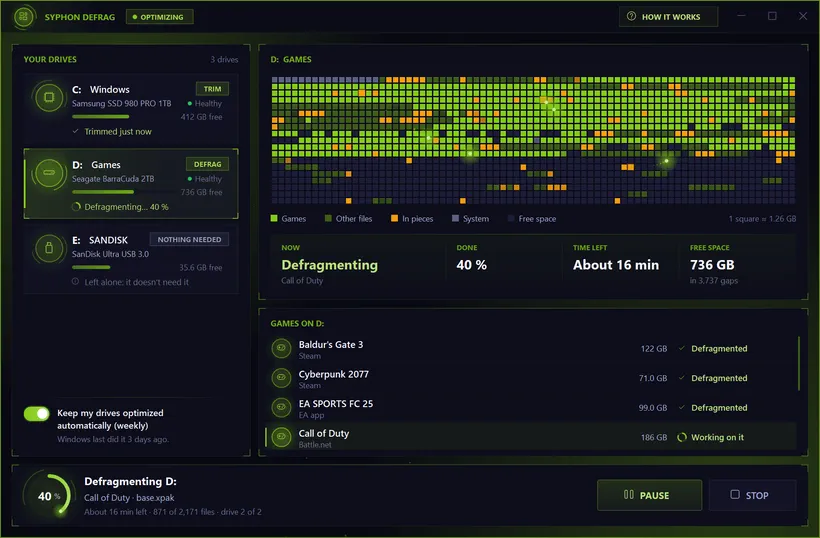820x538 pixels.
Task: Click the info icon beside Left alone
Action: click(x=75, y=281)
